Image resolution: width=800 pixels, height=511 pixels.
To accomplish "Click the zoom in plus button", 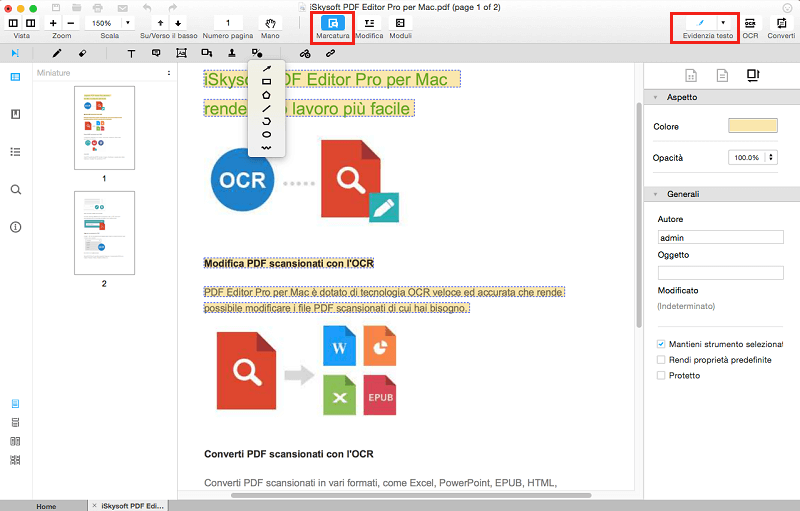I will point(53,23).
